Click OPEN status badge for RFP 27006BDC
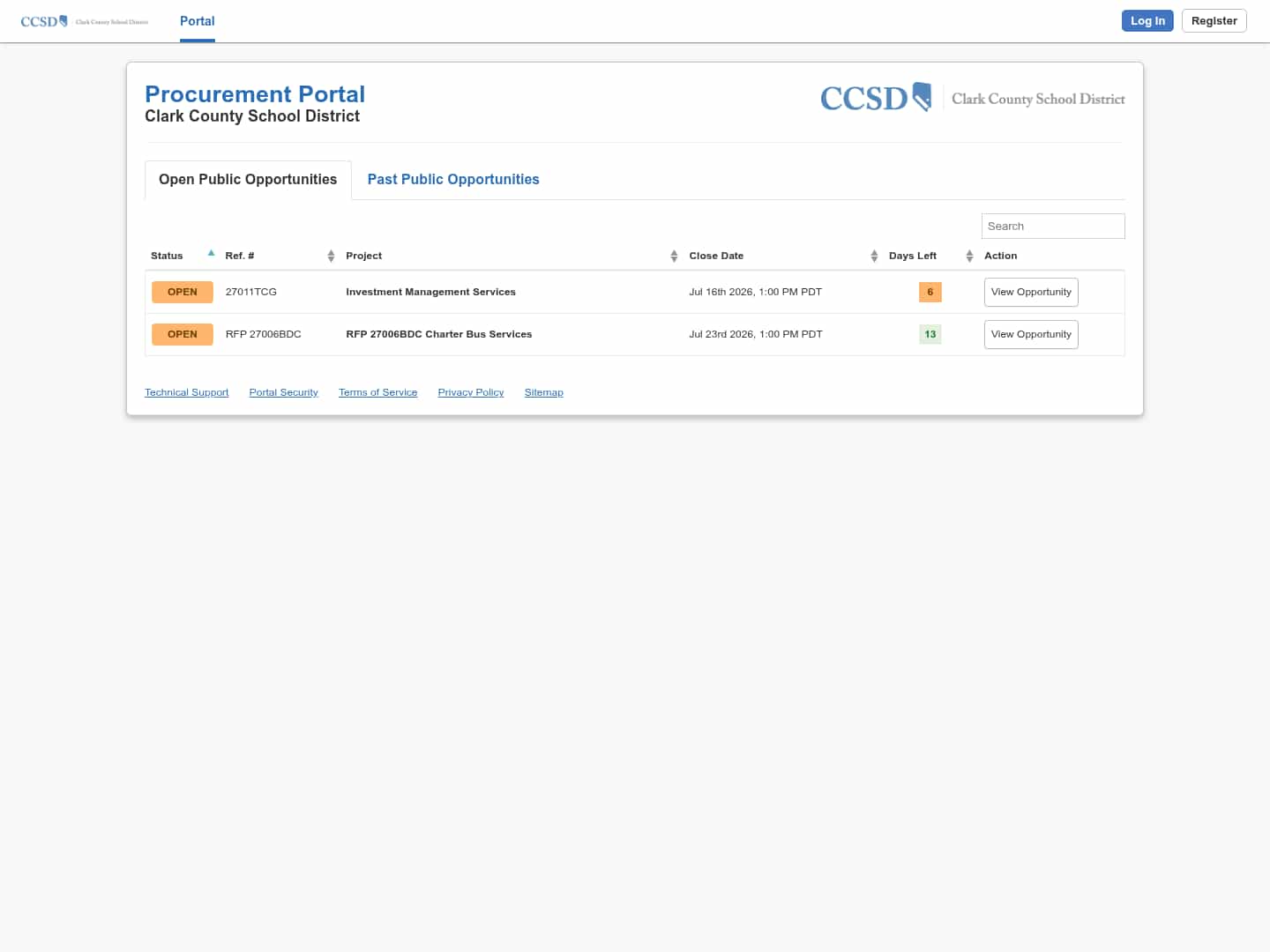Image resolution: width=1270 pixels, height=952 pixels. pos(183,334)
